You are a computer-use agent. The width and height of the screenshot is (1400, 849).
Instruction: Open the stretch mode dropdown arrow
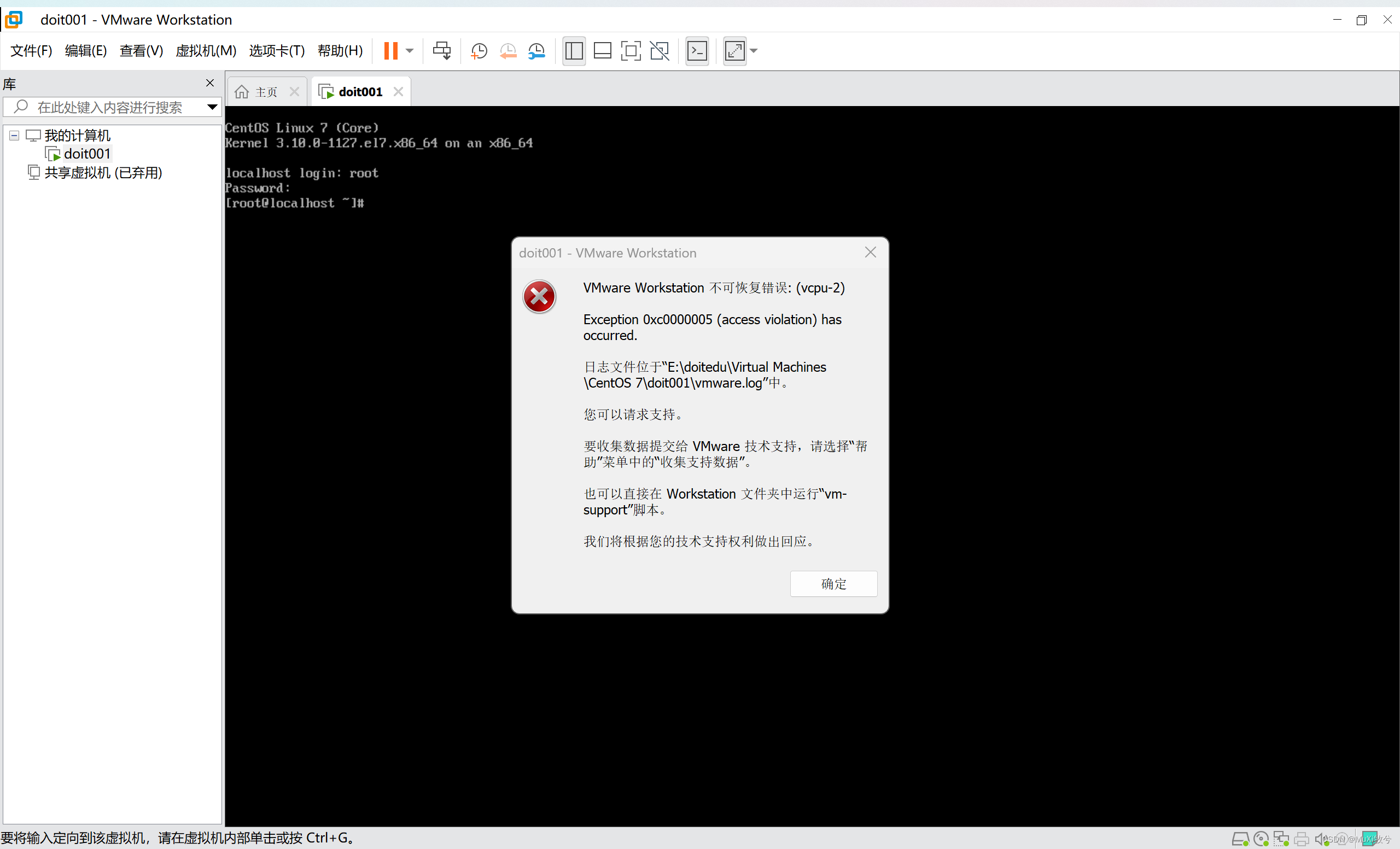pyautogui.click(x=754, y=50)
